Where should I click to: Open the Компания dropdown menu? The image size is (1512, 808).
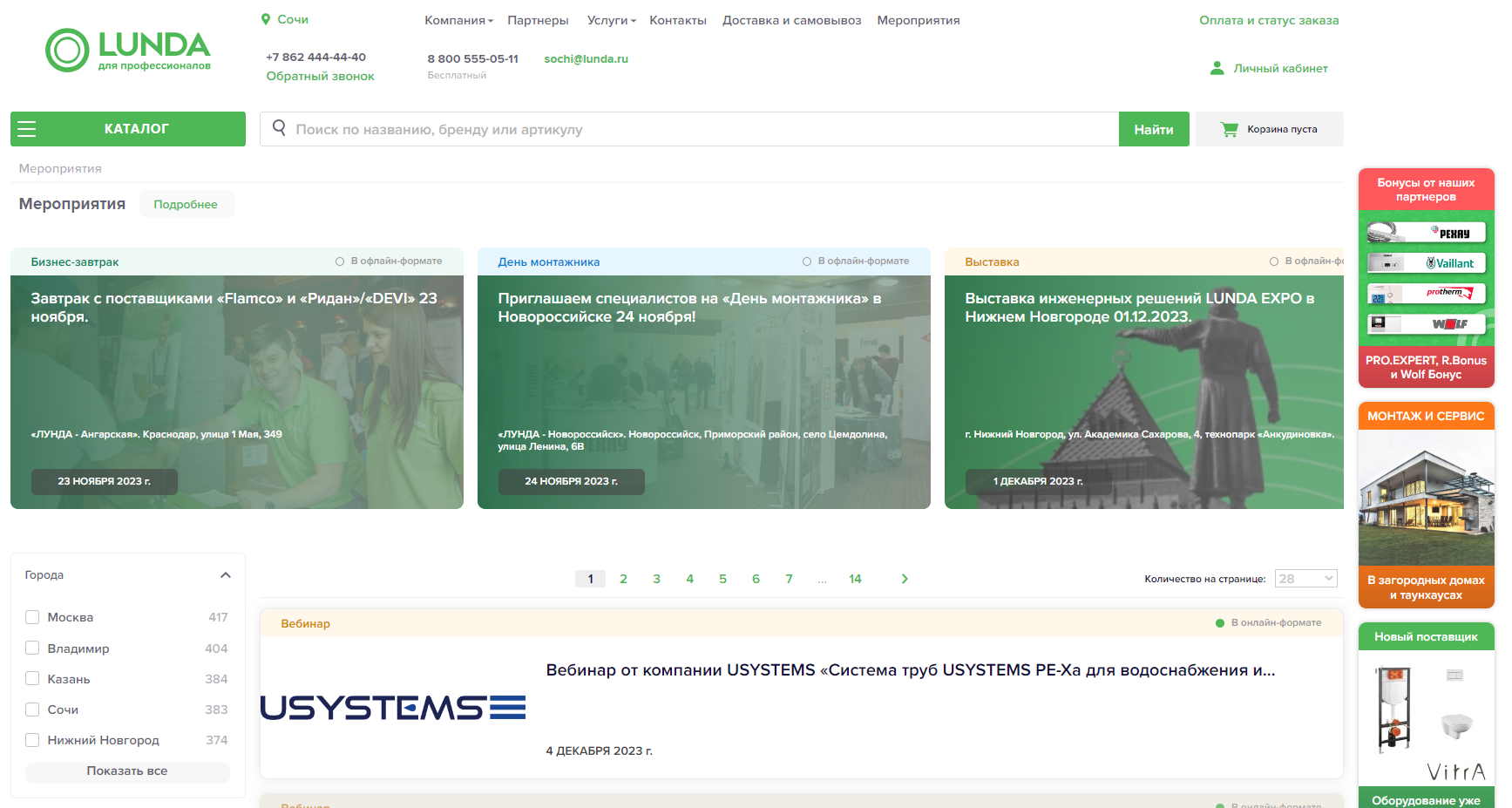(x=458, y=20)
